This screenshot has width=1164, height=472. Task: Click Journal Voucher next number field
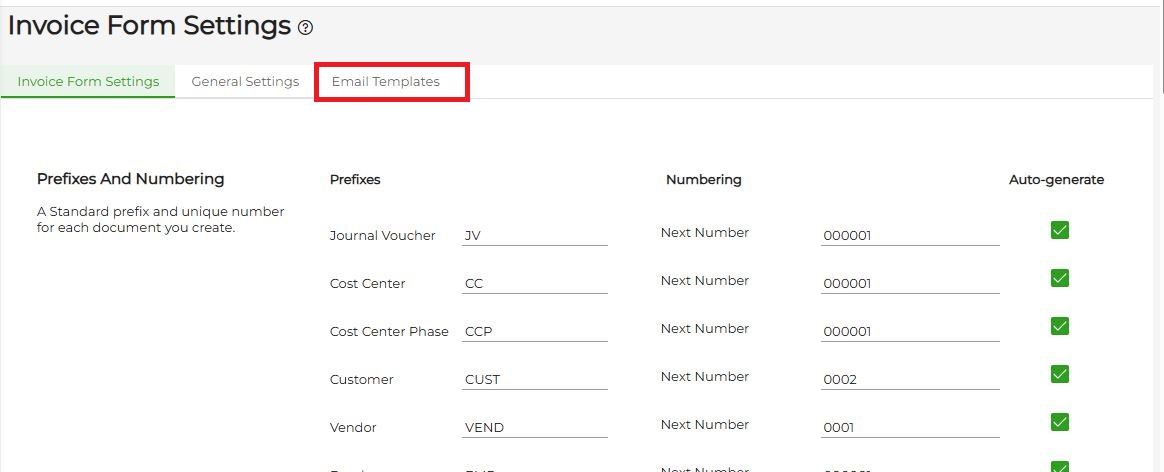point(909,236)
